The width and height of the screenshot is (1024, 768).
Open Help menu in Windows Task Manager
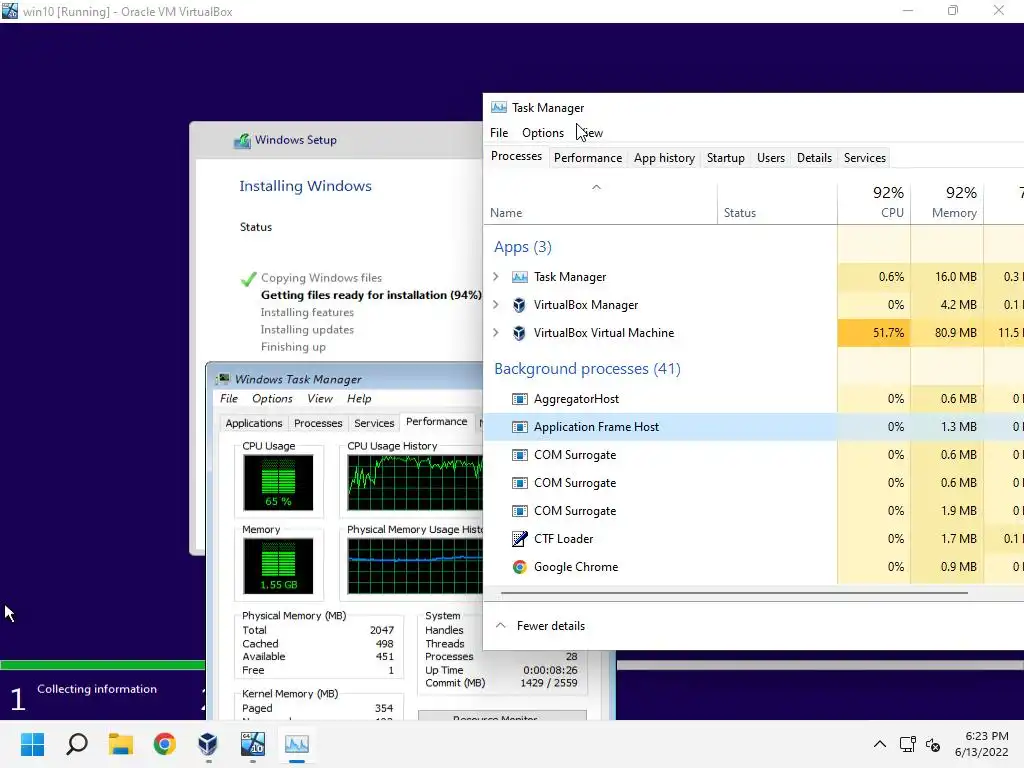359,398
